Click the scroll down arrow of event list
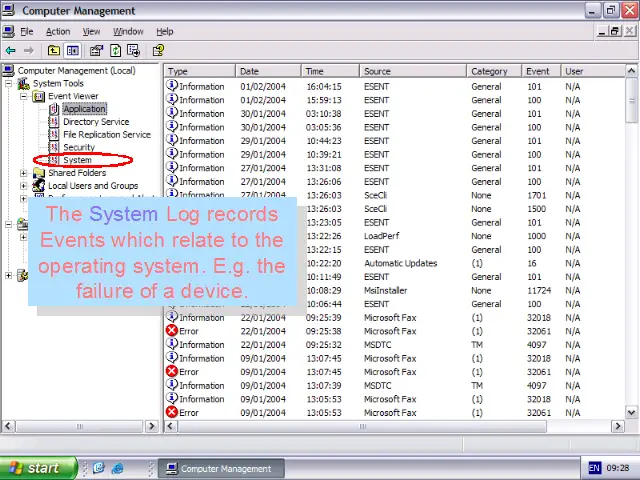640x480 pixels. (631, 412)
